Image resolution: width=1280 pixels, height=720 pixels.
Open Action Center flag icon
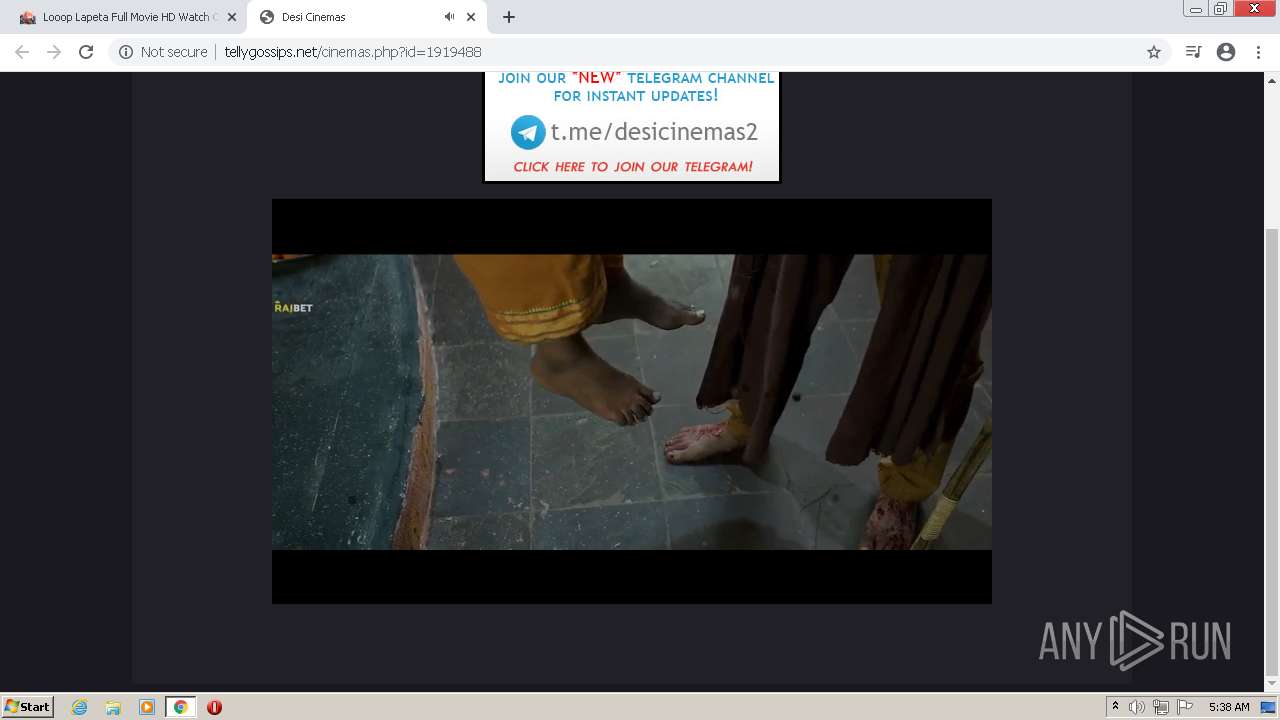(1185, 707)
